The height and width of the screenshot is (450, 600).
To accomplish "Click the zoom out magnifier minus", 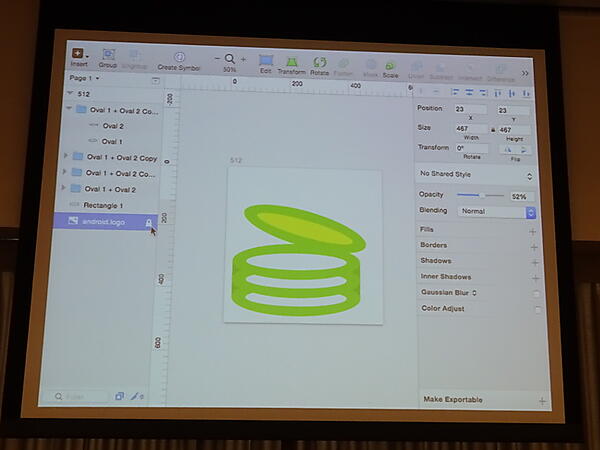I will [217, 59].
